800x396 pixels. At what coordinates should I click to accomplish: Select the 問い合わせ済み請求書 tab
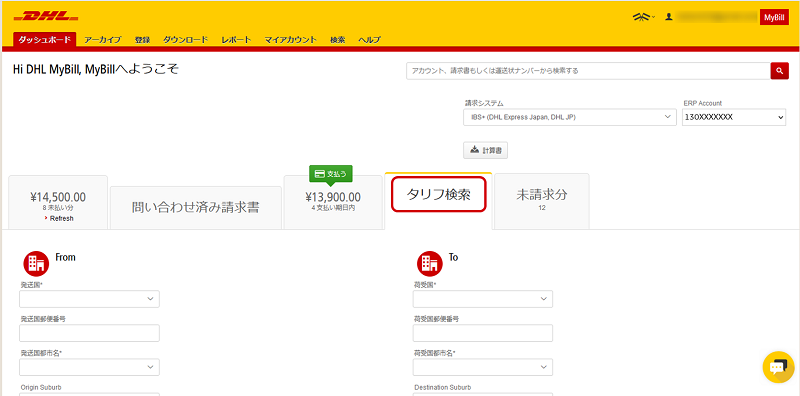pos(196,208)
